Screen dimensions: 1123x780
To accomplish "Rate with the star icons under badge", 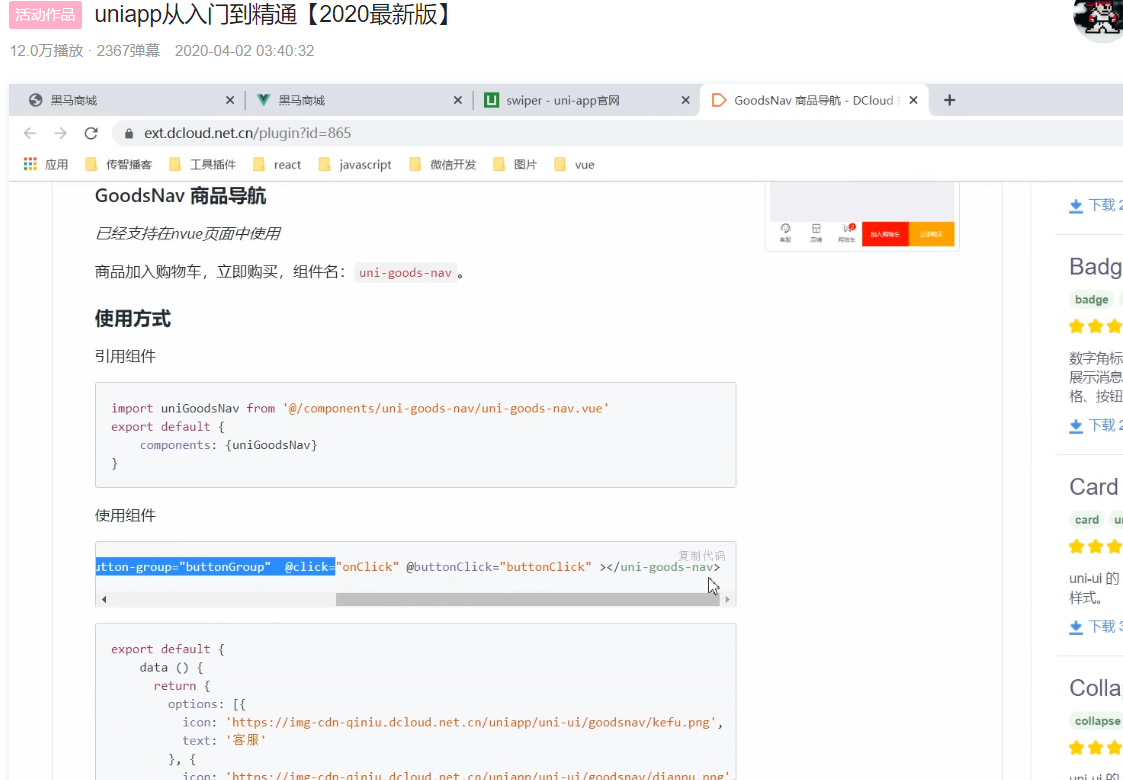I will 1094,325.
